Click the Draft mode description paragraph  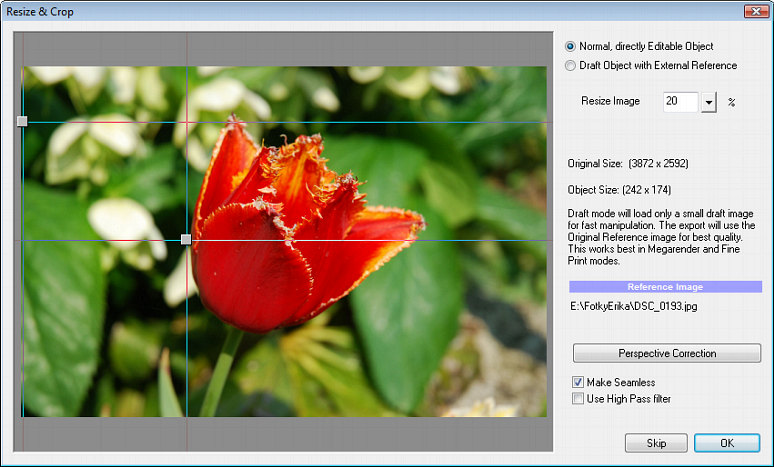(x=661, y=237)
